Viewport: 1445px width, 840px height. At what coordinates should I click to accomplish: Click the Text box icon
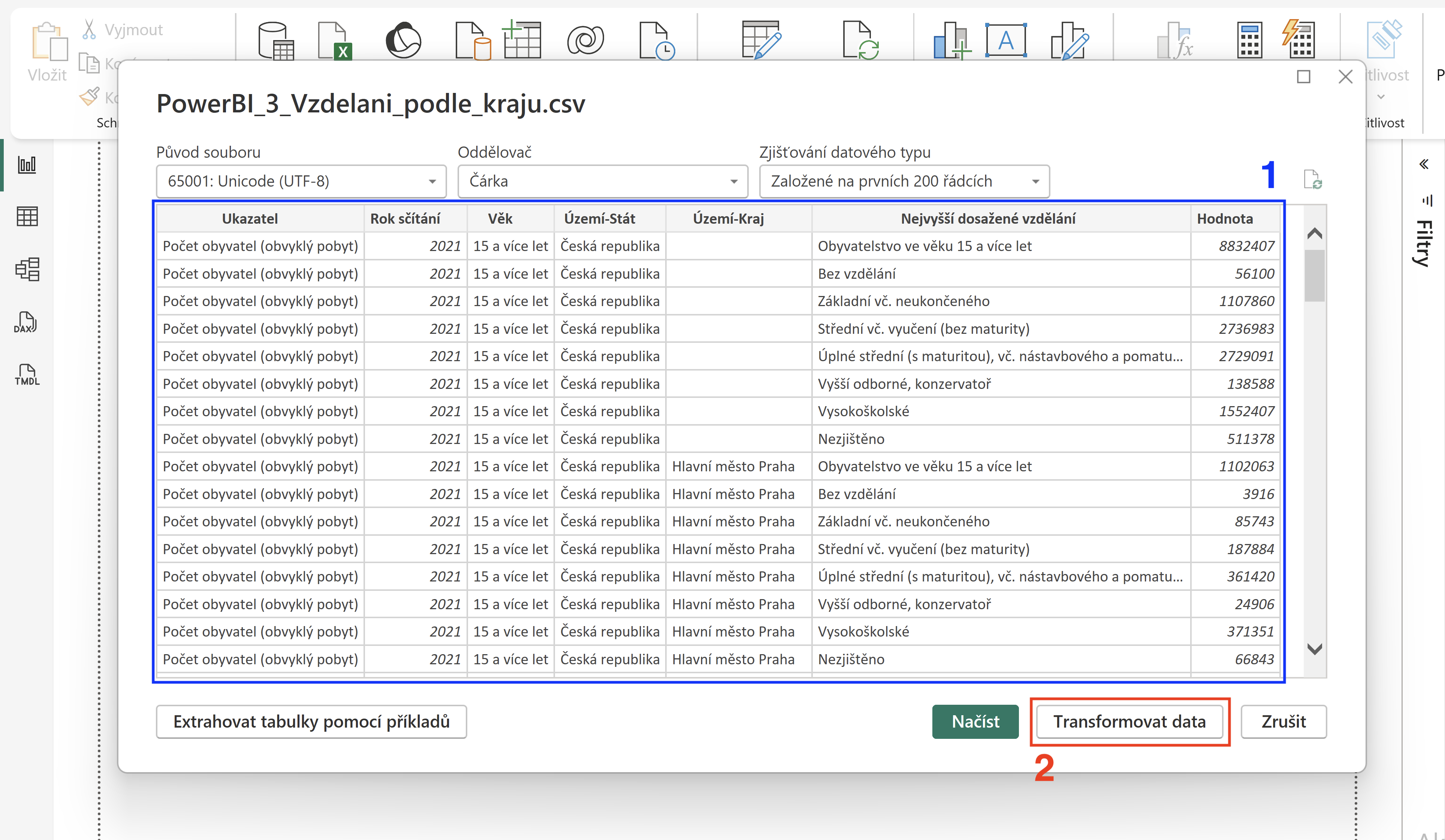pyautogui.click(x=1006, y=40)
